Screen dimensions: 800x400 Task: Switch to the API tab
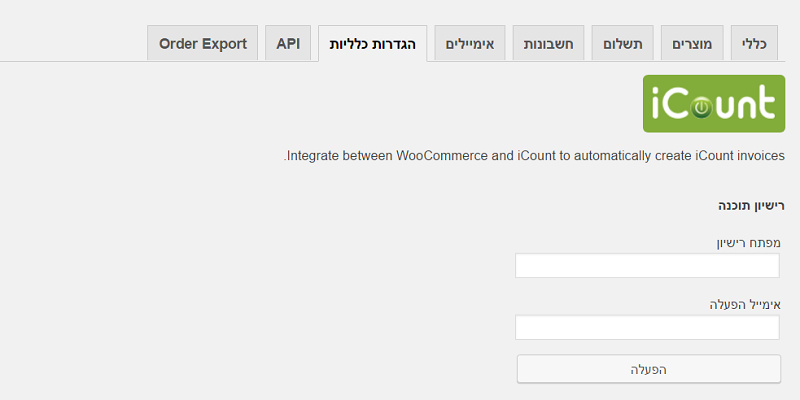click(288, 43)
